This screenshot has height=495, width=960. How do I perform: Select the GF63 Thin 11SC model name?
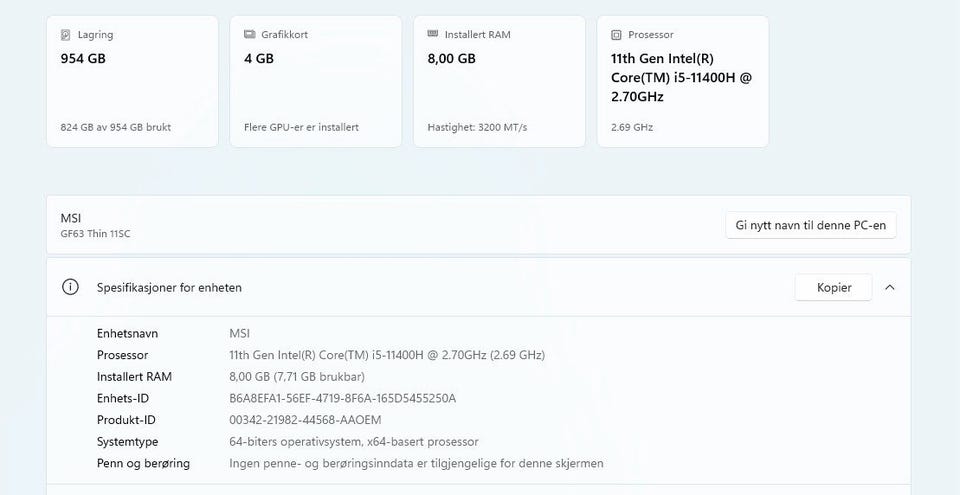95,234
